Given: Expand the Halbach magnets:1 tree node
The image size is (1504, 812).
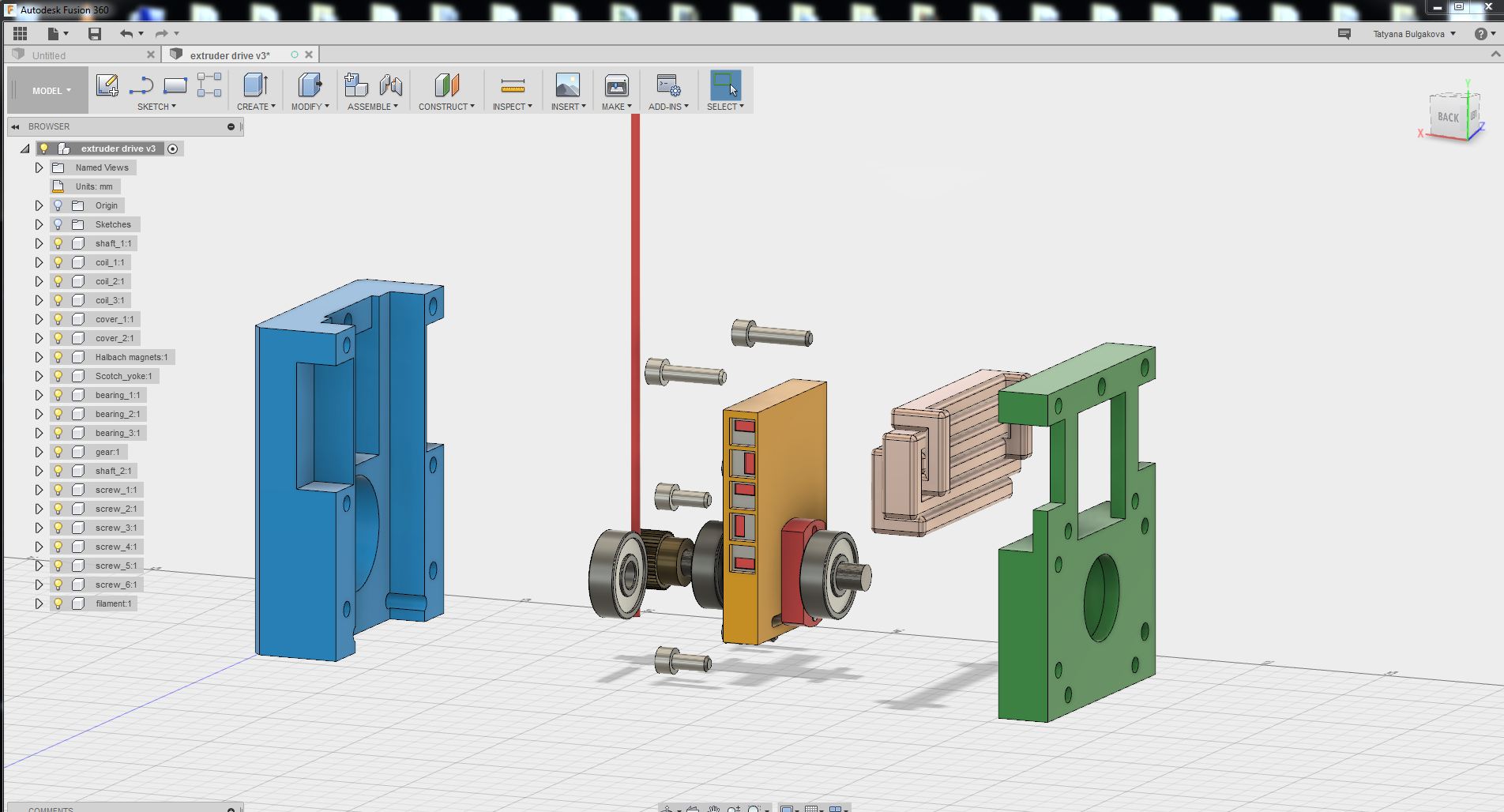Looking at the screenshot, I should coord(39,357).
